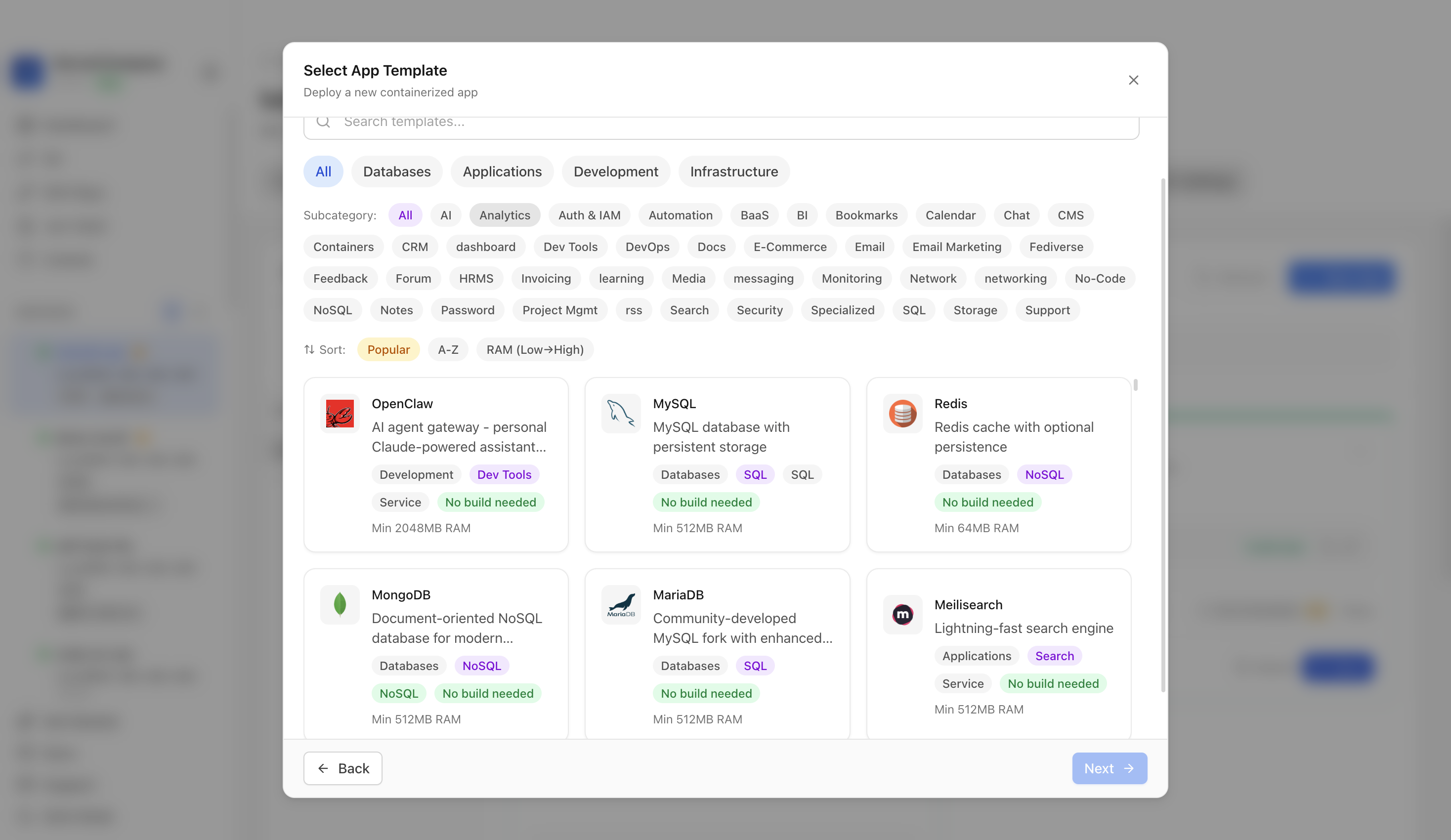The height and width of the screenshot is (840, 1451).
Task: Filter by the rss subcategory
Action: pyautogui.click(x=634, y=310)
